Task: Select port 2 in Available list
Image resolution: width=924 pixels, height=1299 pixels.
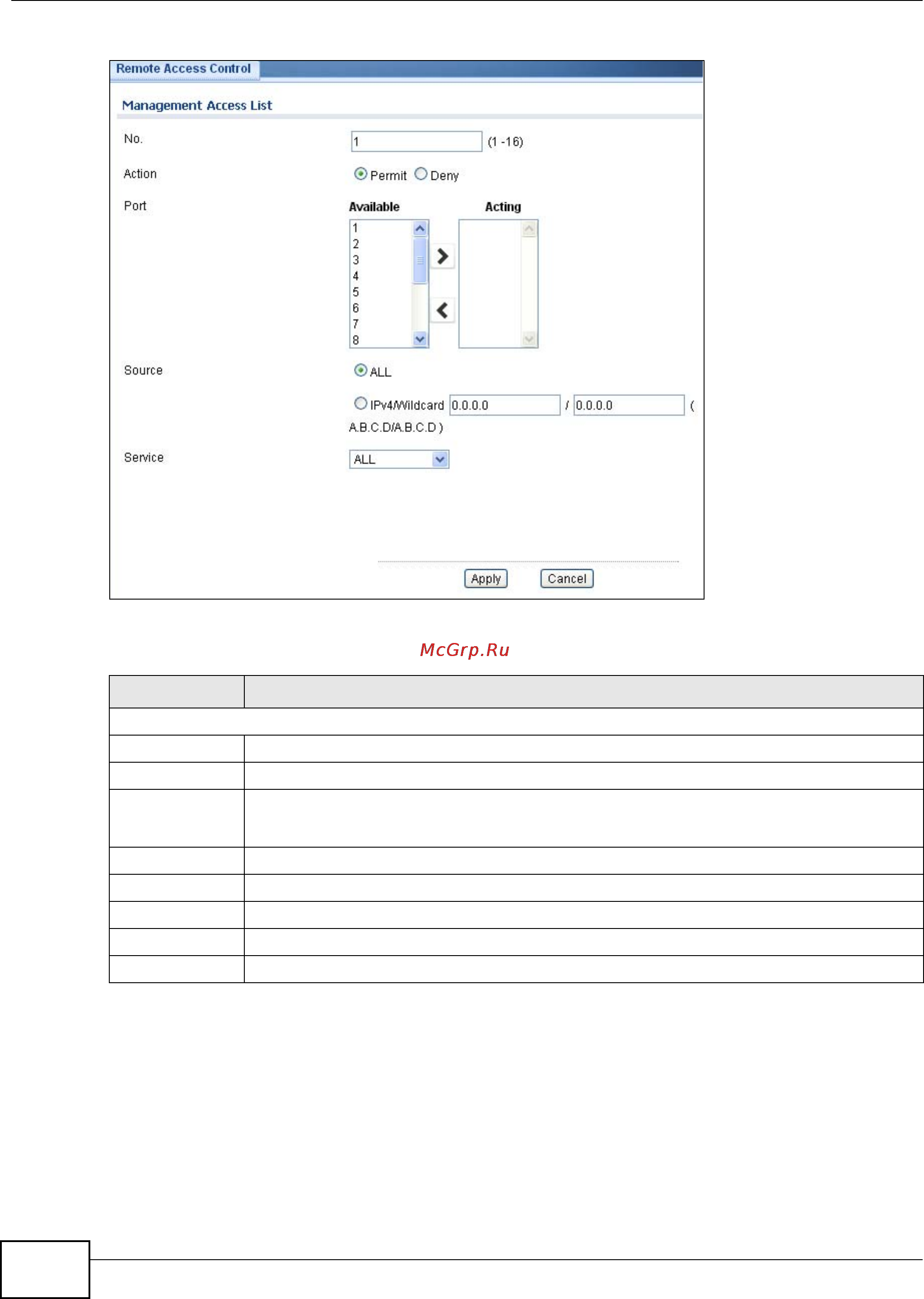Action: (381, 244)
